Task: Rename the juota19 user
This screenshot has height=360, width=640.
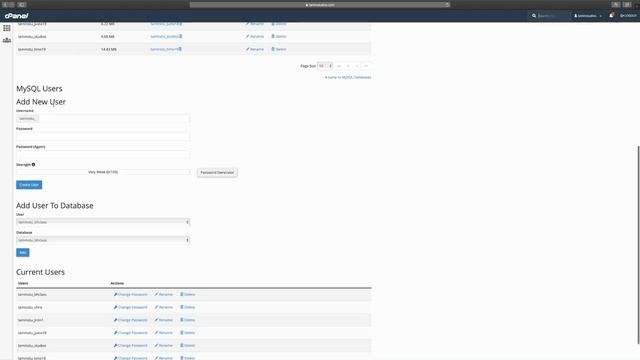Action: 164,333
